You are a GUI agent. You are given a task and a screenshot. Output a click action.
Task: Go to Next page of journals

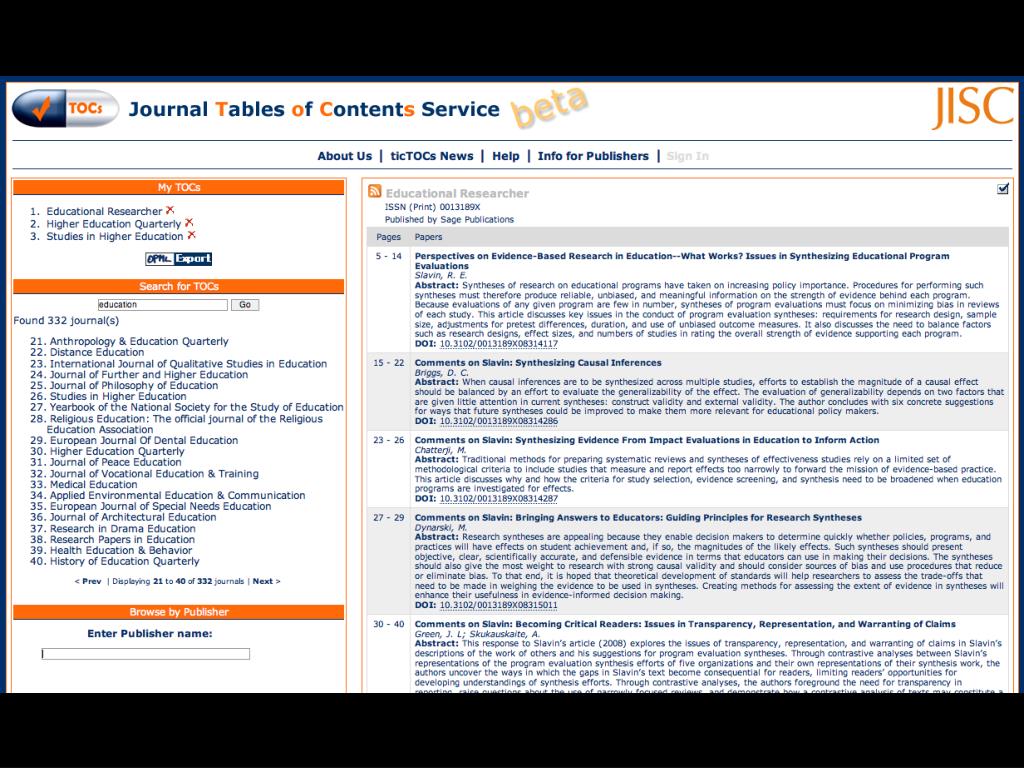click(266, 581)
